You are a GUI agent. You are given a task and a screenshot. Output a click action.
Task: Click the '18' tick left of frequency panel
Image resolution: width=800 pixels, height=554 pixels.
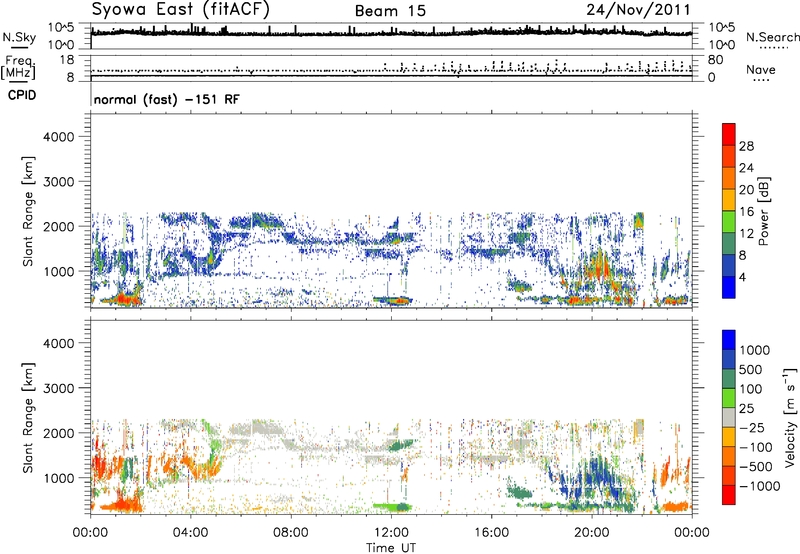(x=67, y=60)
